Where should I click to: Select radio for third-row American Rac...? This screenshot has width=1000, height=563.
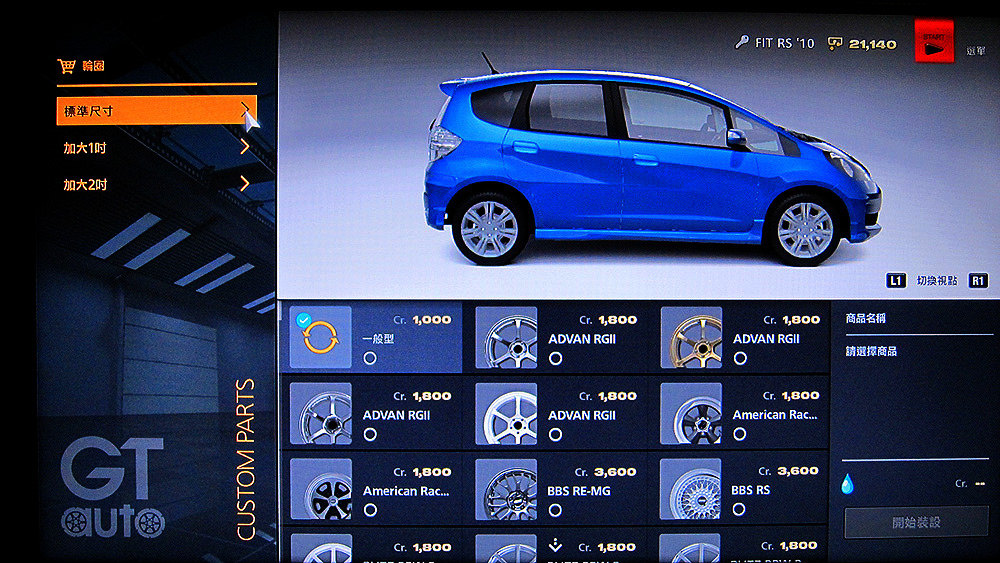point(370,510)
